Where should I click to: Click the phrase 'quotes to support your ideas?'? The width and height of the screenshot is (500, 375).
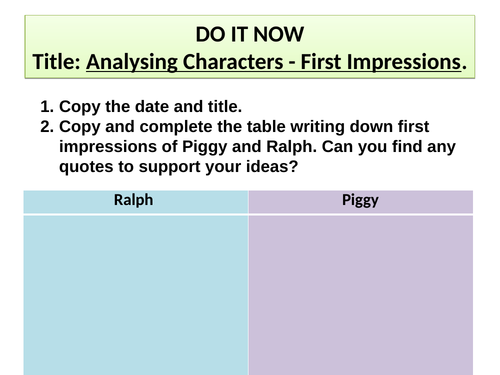(x=178, y=166)
